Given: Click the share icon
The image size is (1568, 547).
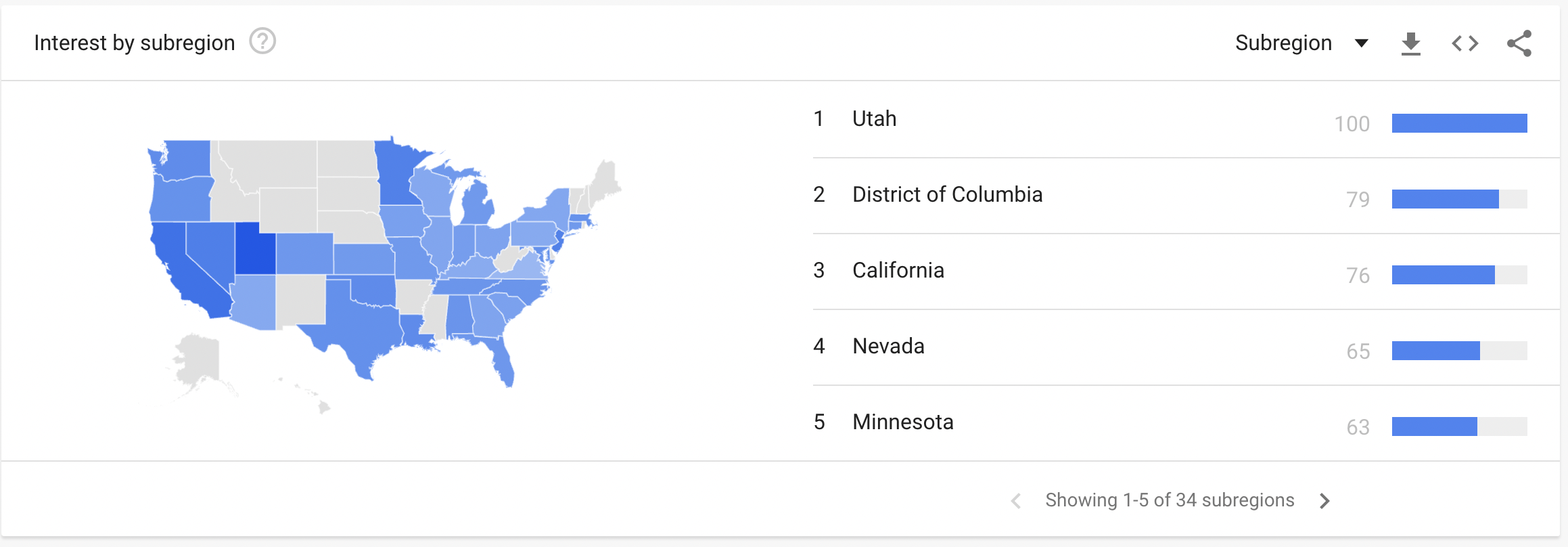Looking at the screenshot, I should click(1519, 43).
